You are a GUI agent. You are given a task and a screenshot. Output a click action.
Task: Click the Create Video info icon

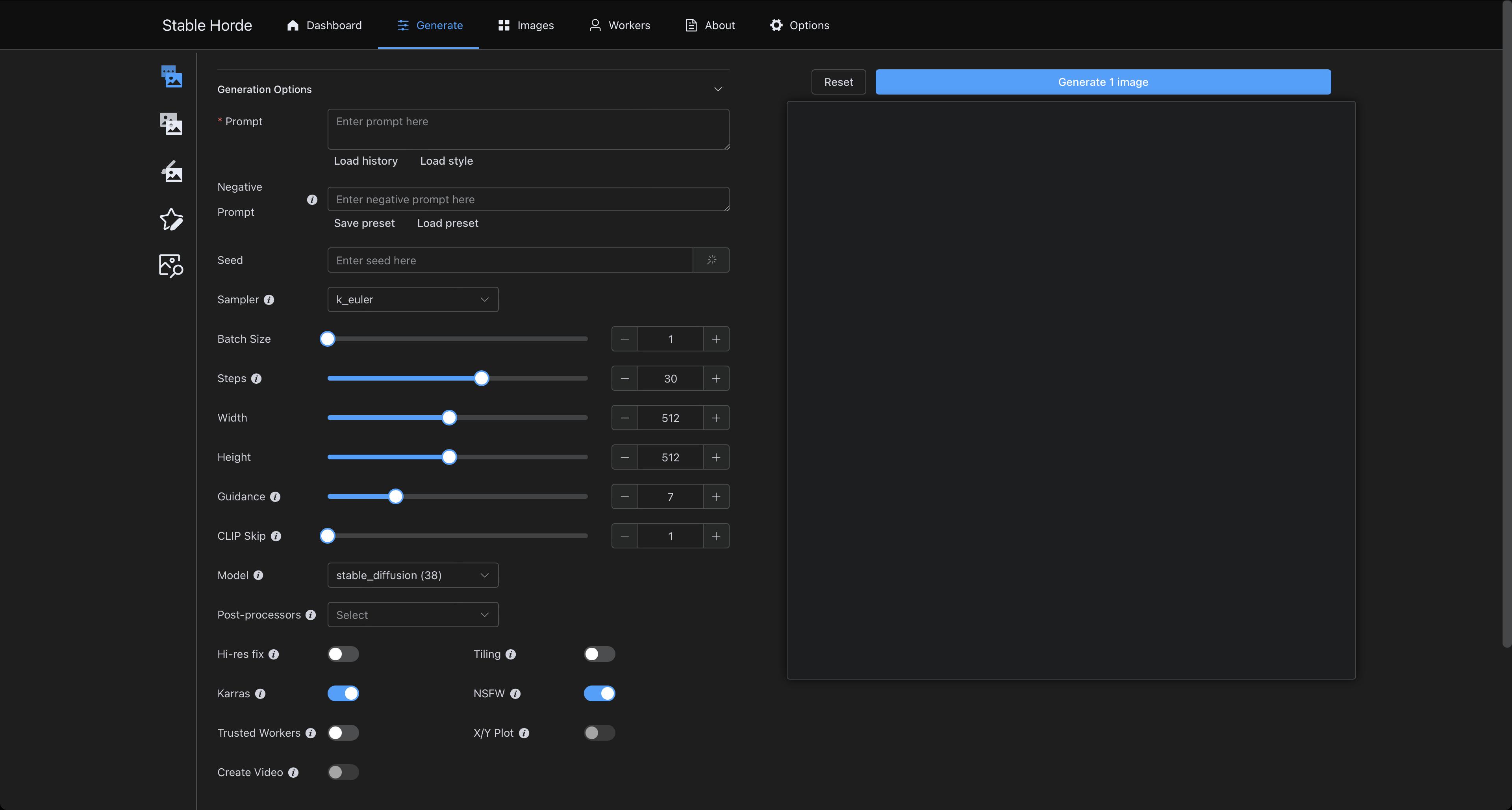point(293,773)
